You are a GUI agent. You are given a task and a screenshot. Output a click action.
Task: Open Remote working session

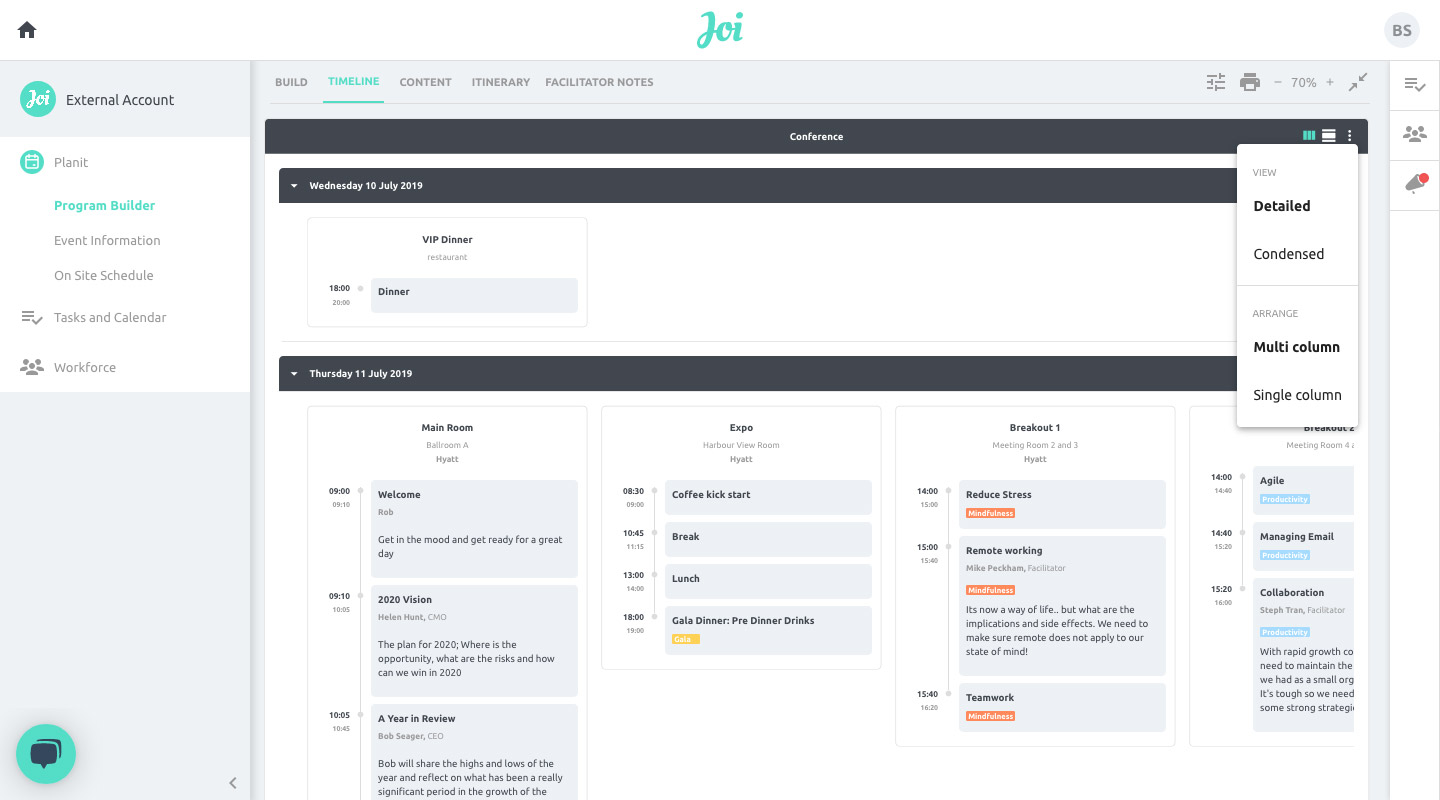[1062, 606]
